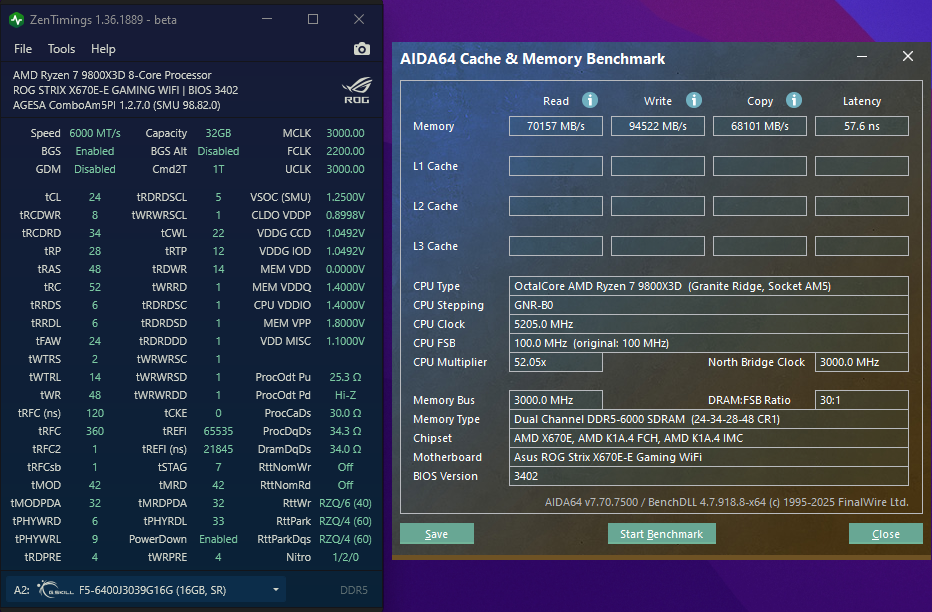The width and height of the screenshot is (932, 612).
Task: Click the Close button in AIDA64
Action: pyautogui.click(x=886, y=534)
